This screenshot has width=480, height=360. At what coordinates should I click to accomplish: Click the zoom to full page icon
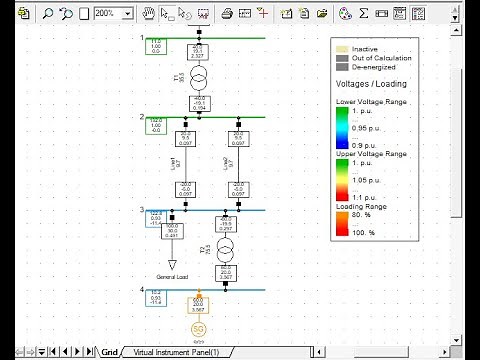coord(84,14)
